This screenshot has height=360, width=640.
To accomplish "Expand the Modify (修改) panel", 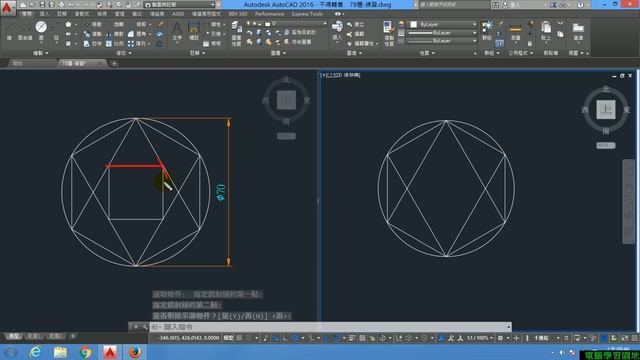I will [124, 53].
